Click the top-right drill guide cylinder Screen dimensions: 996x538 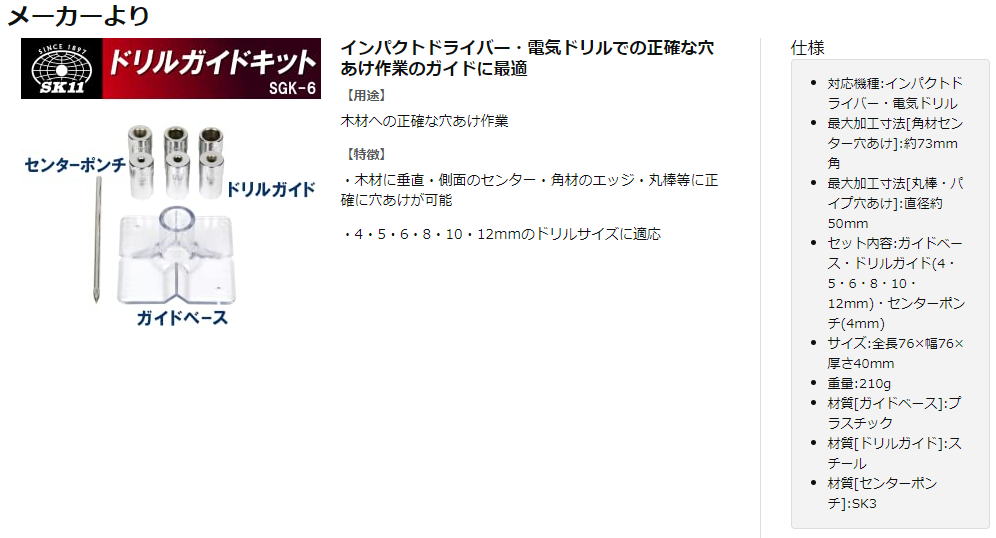210,141
